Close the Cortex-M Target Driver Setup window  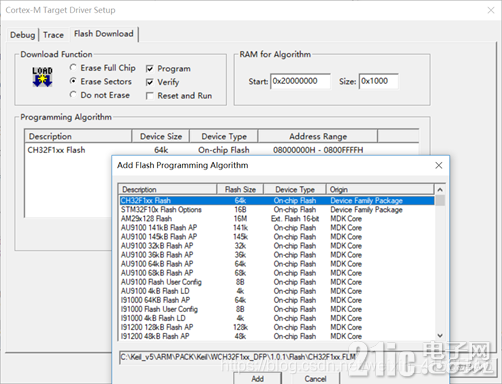(491, 10)
